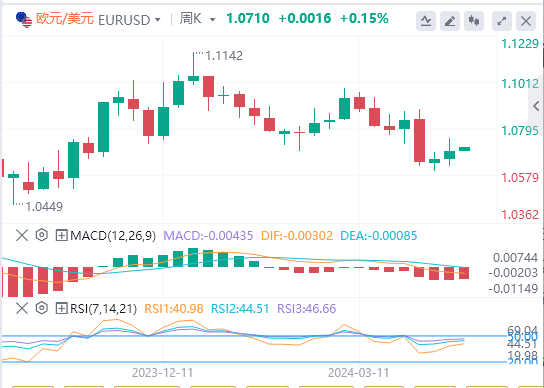The width and height of the screenshot is (544, 388).
Task: Click the +0.0016 change value
Action: coord(305,18)
